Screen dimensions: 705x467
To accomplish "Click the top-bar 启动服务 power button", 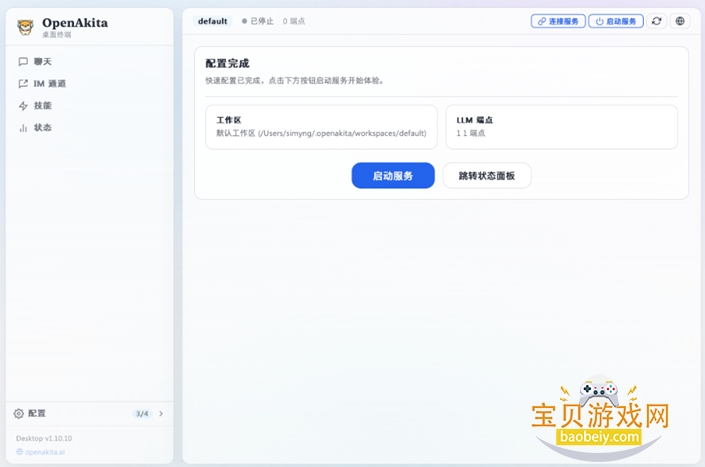I will 616,21.
